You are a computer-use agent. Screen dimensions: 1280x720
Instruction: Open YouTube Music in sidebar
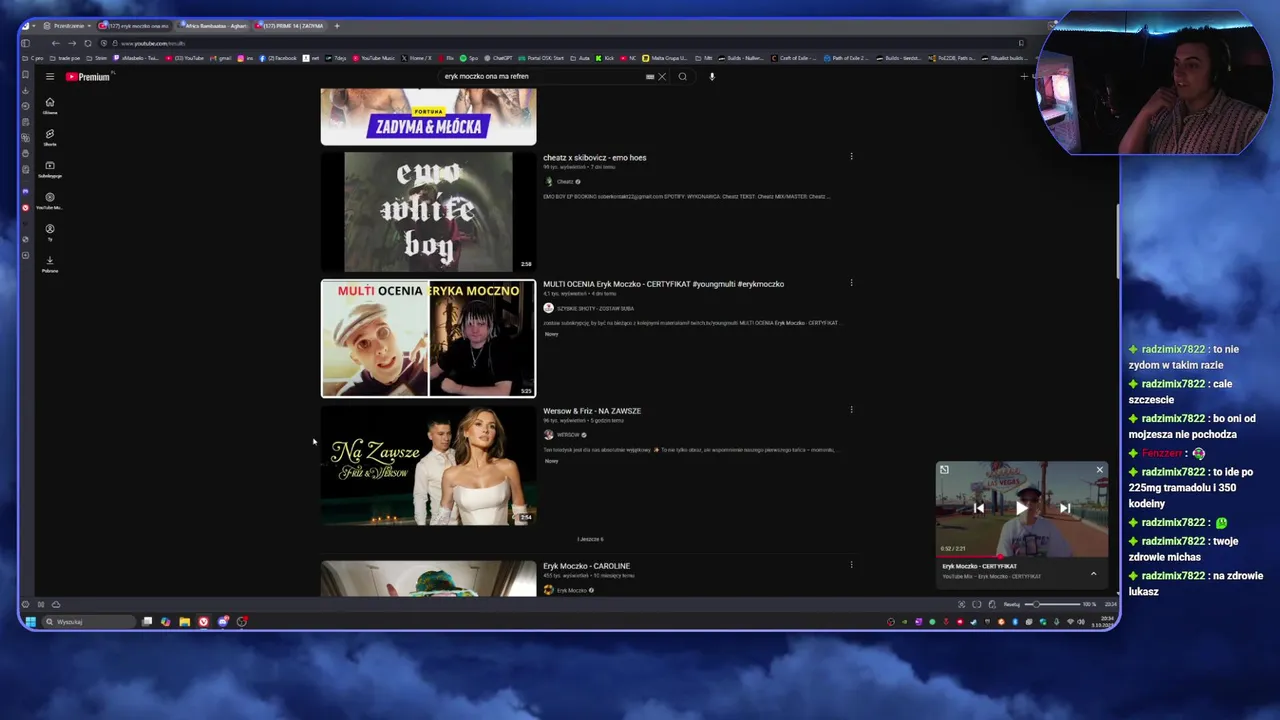[50, 200]
